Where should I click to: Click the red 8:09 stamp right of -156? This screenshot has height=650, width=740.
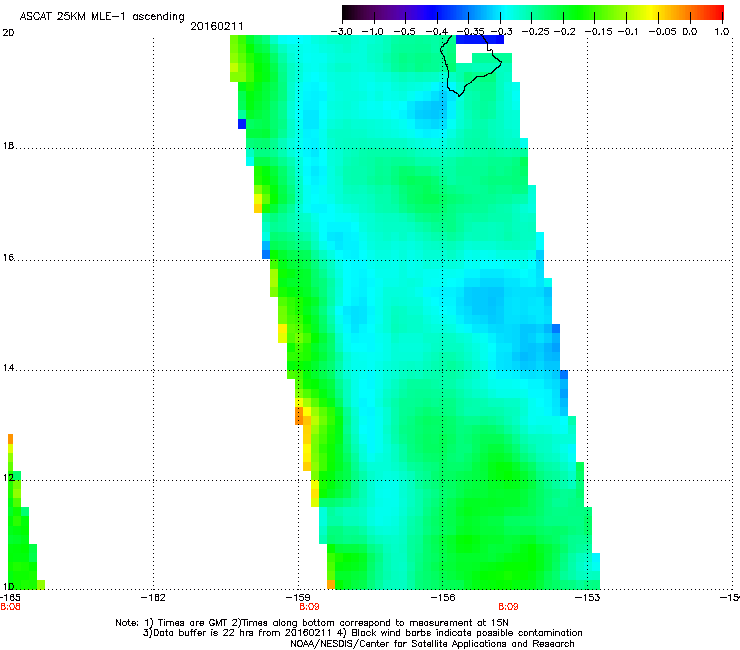508,607
